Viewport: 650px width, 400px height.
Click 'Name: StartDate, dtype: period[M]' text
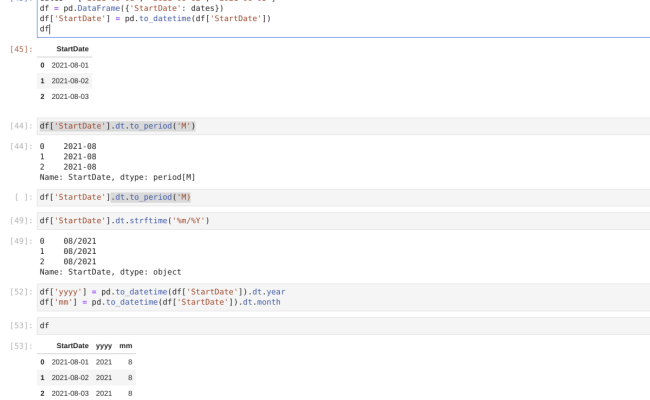(x=117, y=177)
